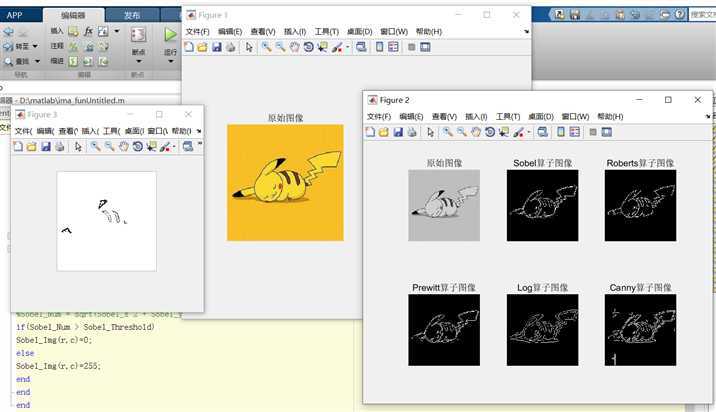
Task: Toggle Zoom In tool in Figure 2
Action: pos(448,132)
